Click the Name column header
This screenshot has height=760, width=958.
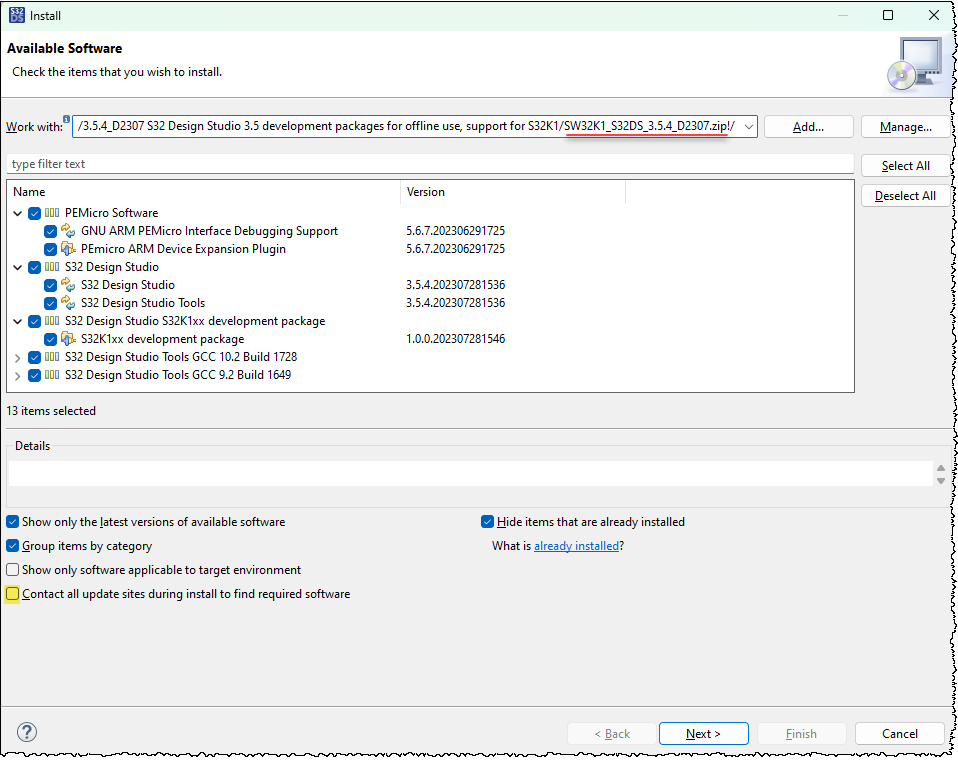[x=204, y=192]
